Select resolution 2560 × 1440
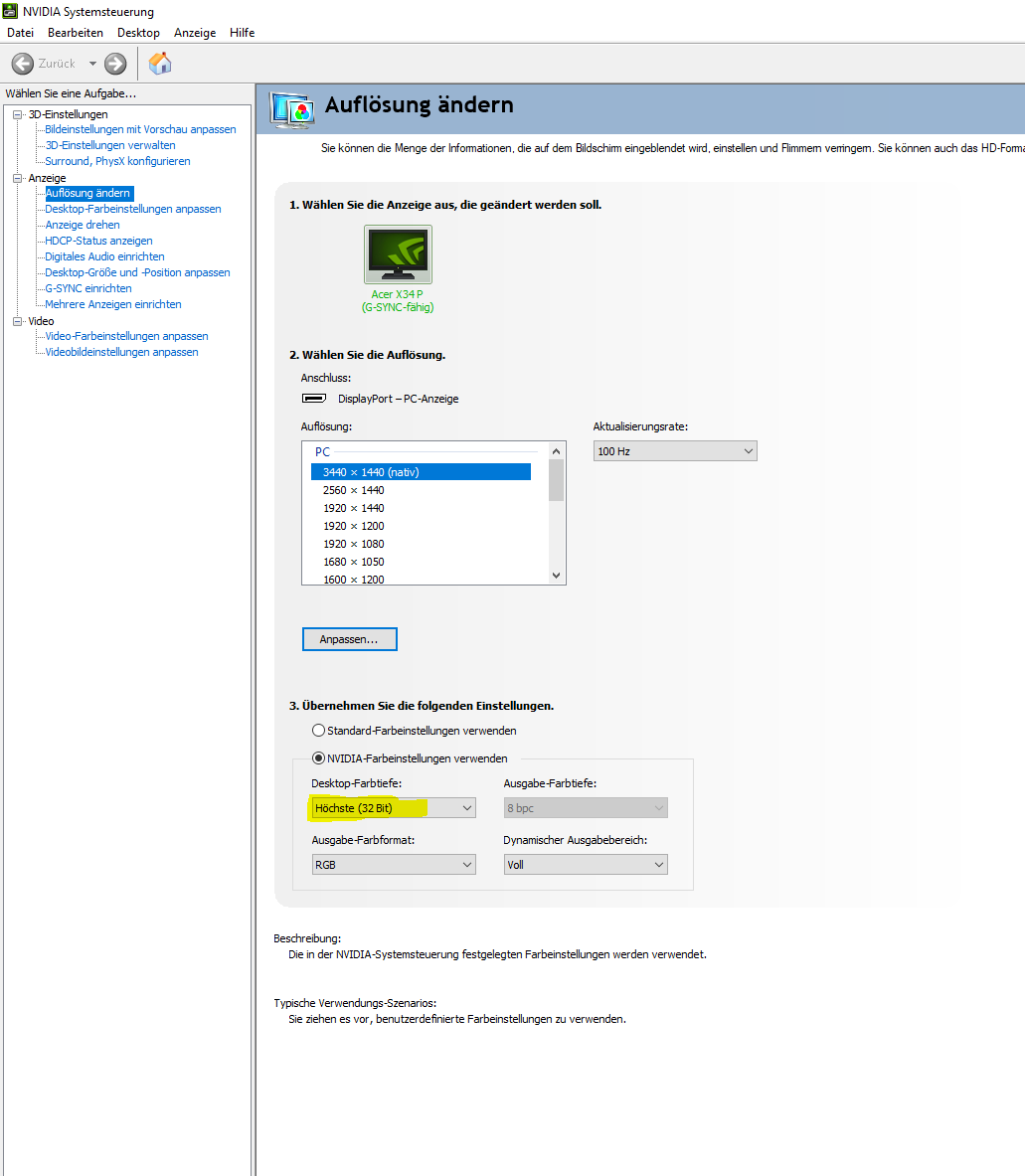Image resolution: width=1025 pixels, height=1176 pixels. coord(354,490)
